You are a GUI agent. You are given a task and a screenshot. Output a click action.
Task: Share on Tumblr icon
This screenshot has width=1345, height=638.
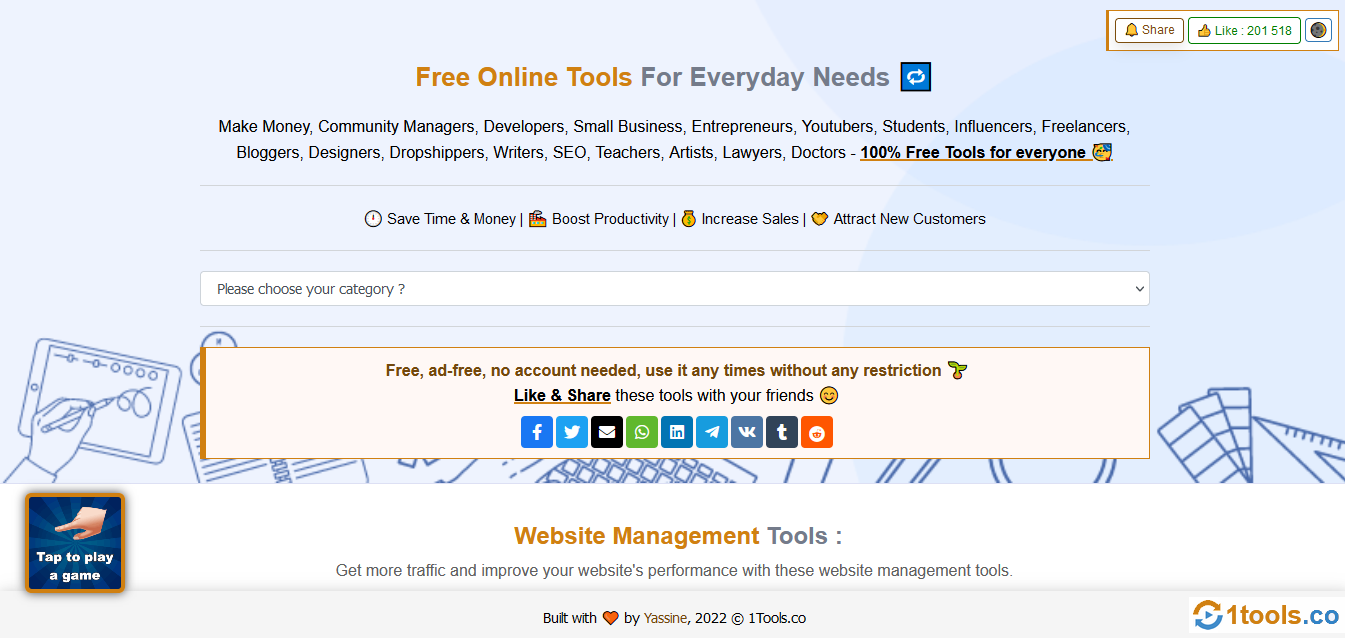(782, 432)
